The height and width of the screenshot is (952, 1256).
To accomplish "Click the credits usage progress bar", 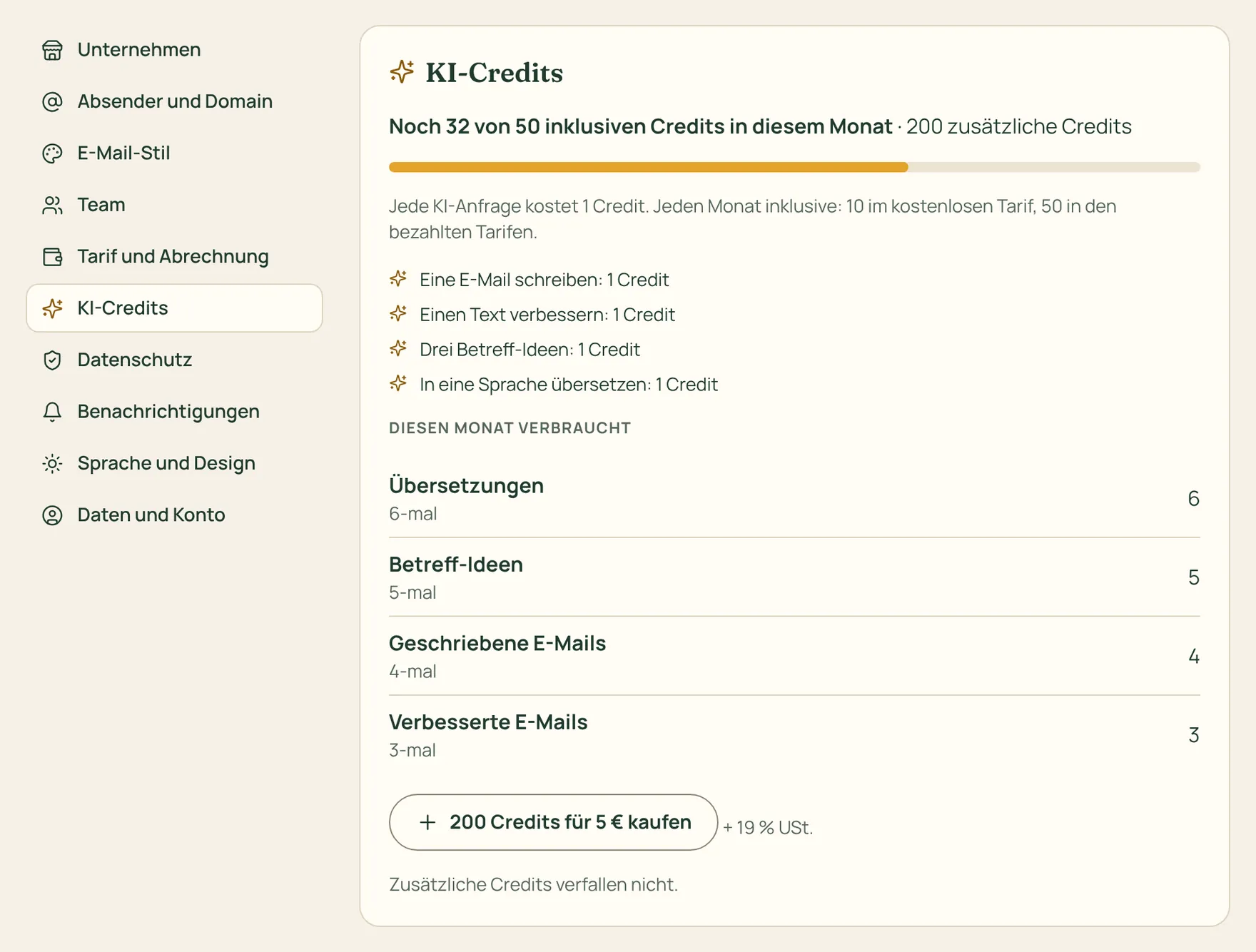I will pyautogui.click(x=794, y=167).
